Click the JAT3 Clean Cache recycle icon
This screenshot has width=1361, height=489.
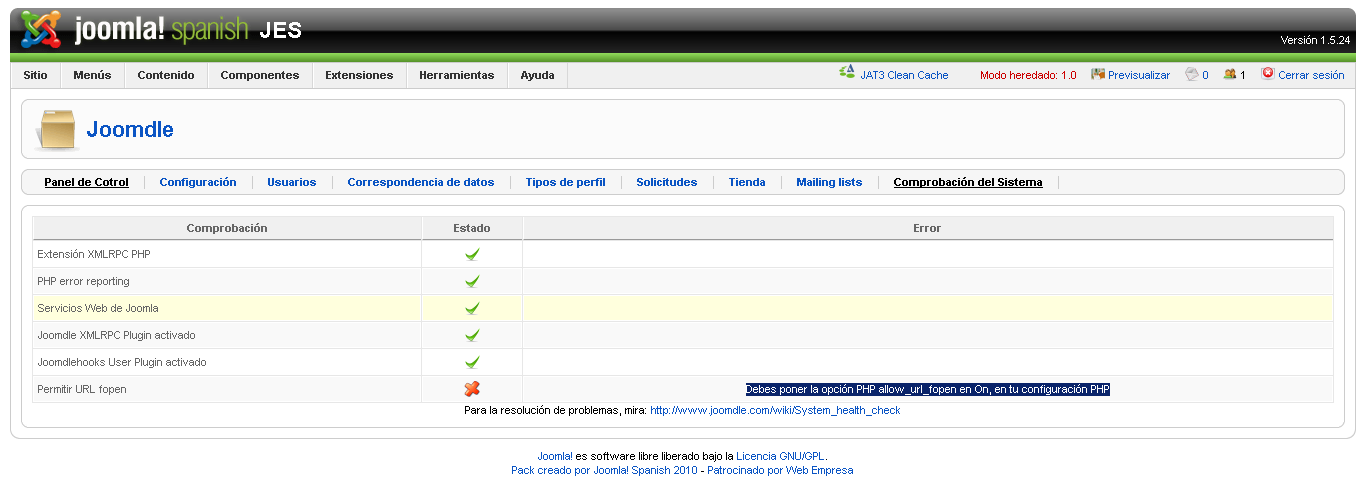[846, 73]
